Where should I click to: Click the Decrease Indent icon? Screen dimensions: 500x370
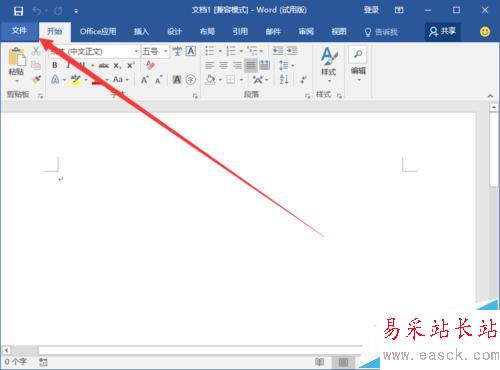[x=278, y=51]
